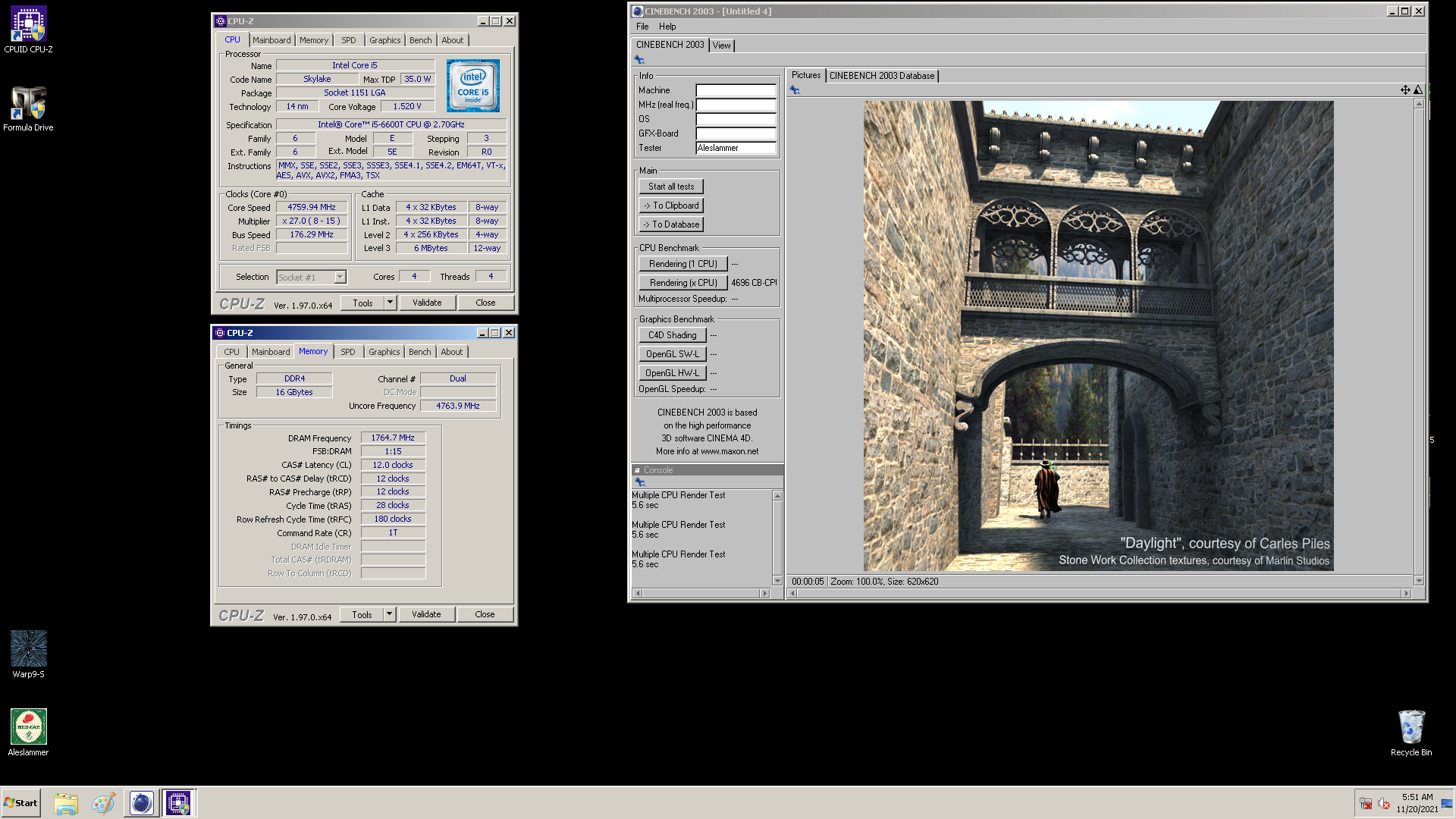Image resolution: width=1456 pixels, height=819 pixels.
Task: Click the taskbar clock showing 5:51 AM
Action: [x=1417, y=803]
